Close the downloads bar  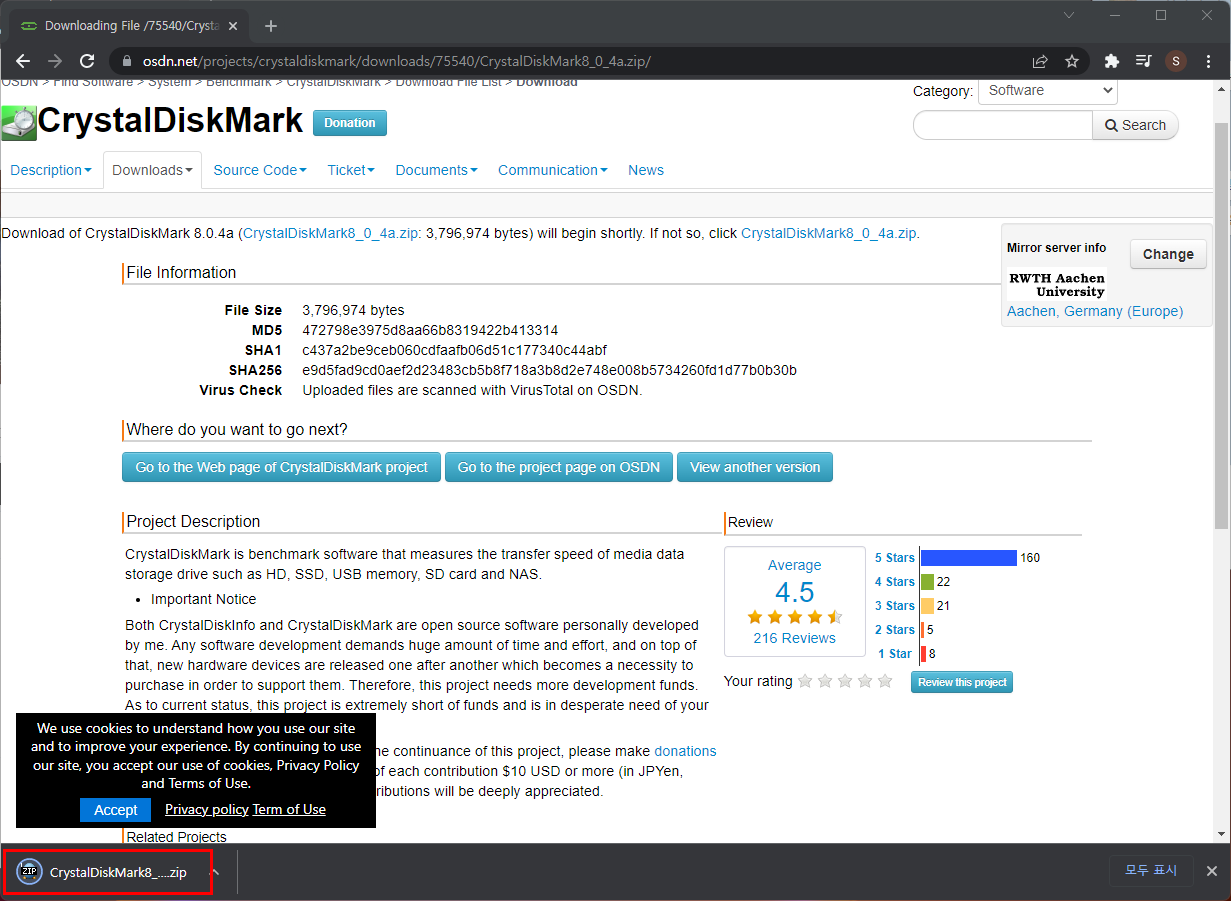point(1211,871)
